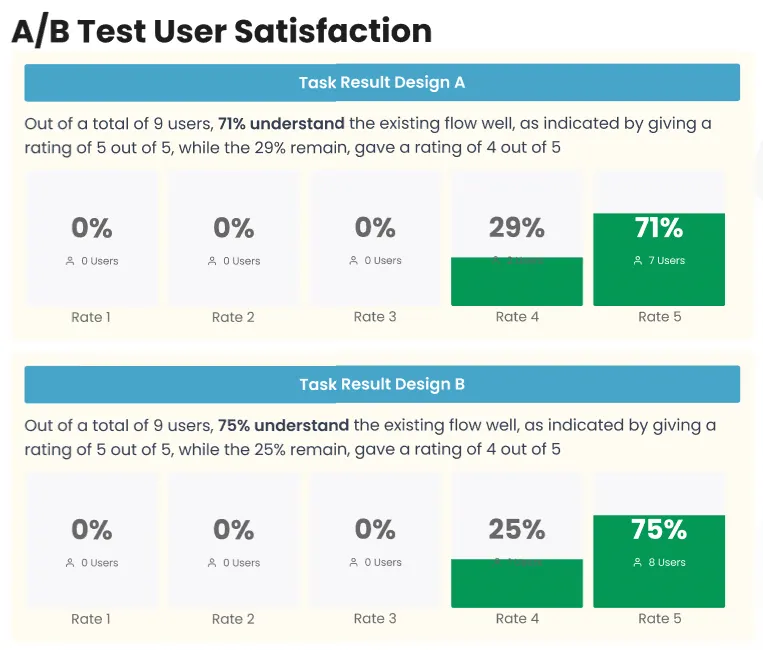The width and height of the screenshot is (763, 650).
Task: Click user icon in Design A Rate 1 card
Action: [x=70, y=261]
